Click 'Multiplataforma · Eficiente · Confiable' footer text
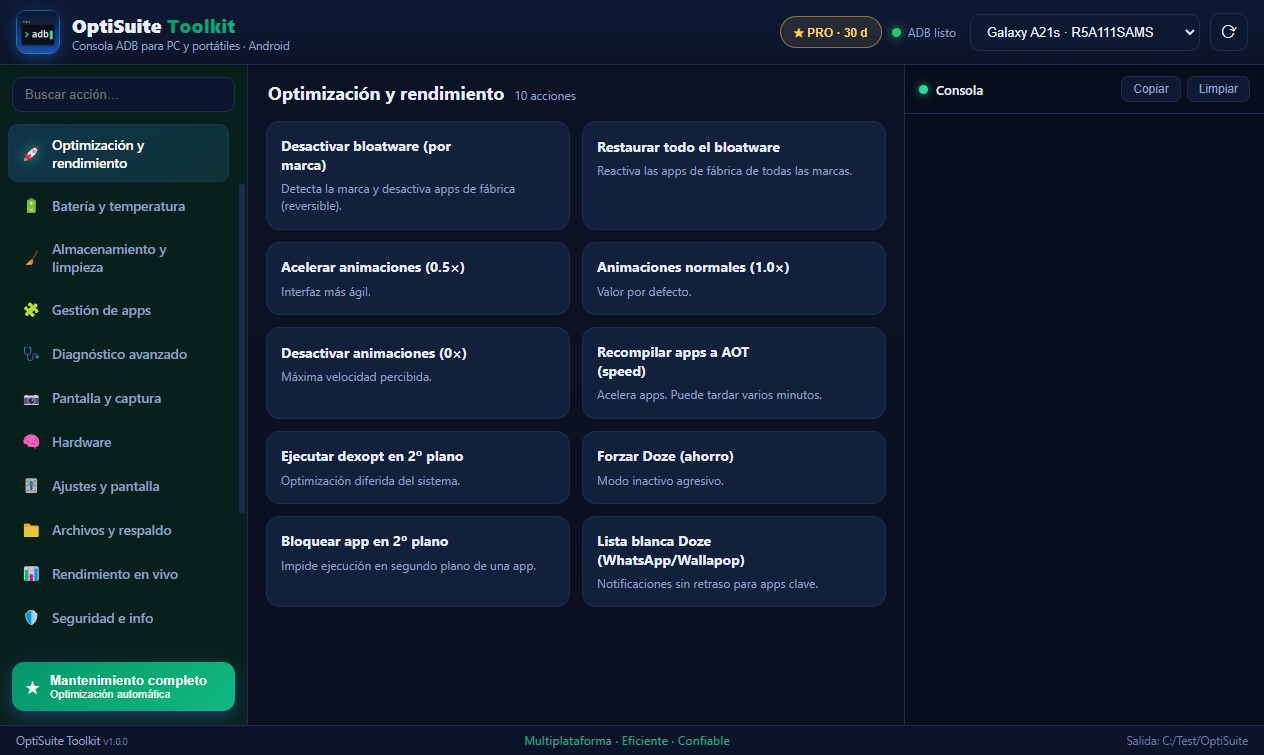The image size is (1264, 755). [627, 741]
